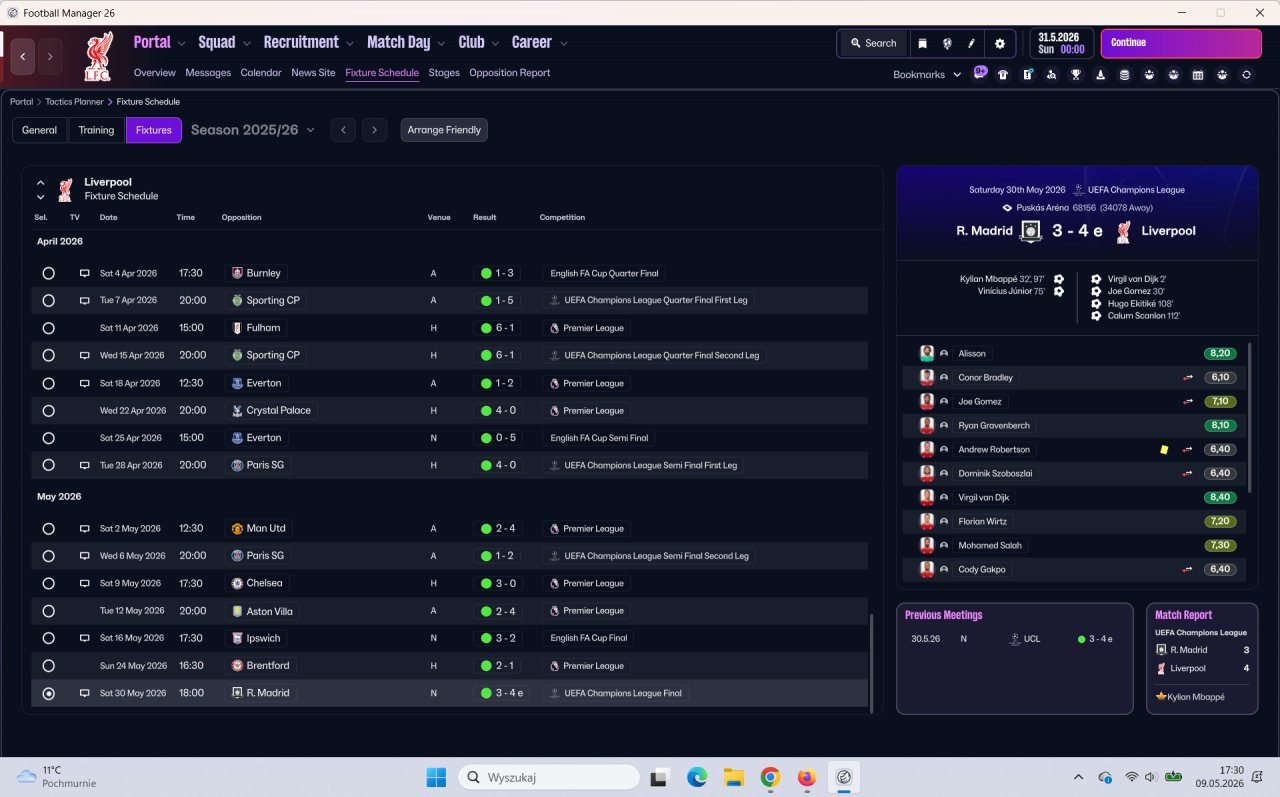The width and height of the screenshot is (1280, 797).
Task: Collapse Liverpool fixture list with up chevron
Action: [x=41, y=183]
